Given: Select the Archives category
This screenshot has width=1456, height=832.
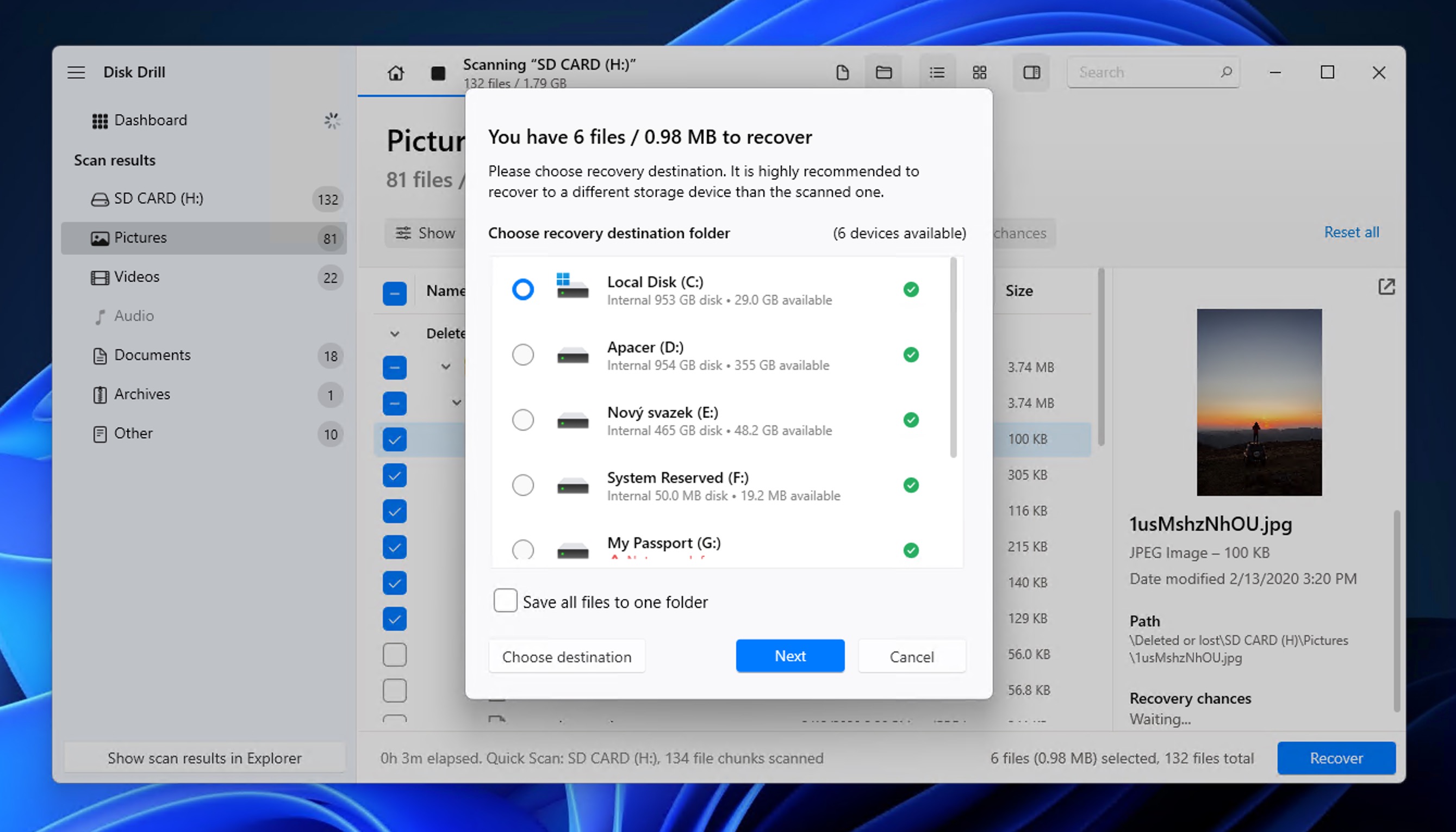Looking at the screenshot, I should (142, 394).
